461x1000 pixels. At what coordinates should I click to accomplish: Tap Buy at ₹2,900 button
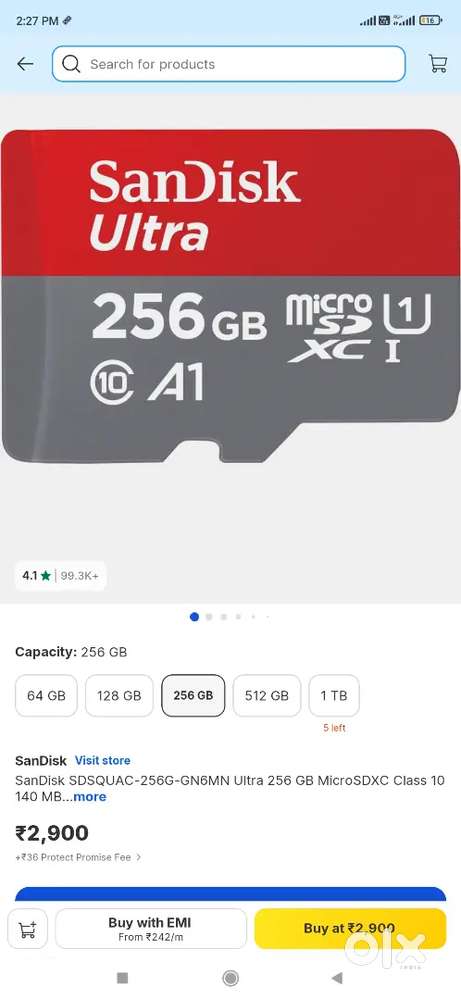coord(350,929)
